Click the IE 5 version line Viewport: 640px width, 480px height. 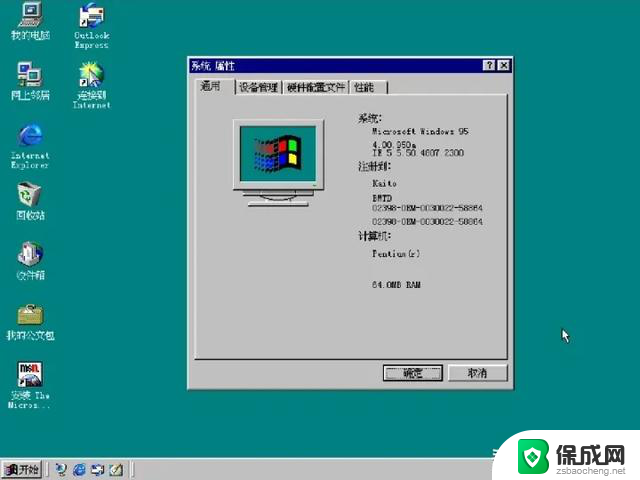[x=418, y=153]
